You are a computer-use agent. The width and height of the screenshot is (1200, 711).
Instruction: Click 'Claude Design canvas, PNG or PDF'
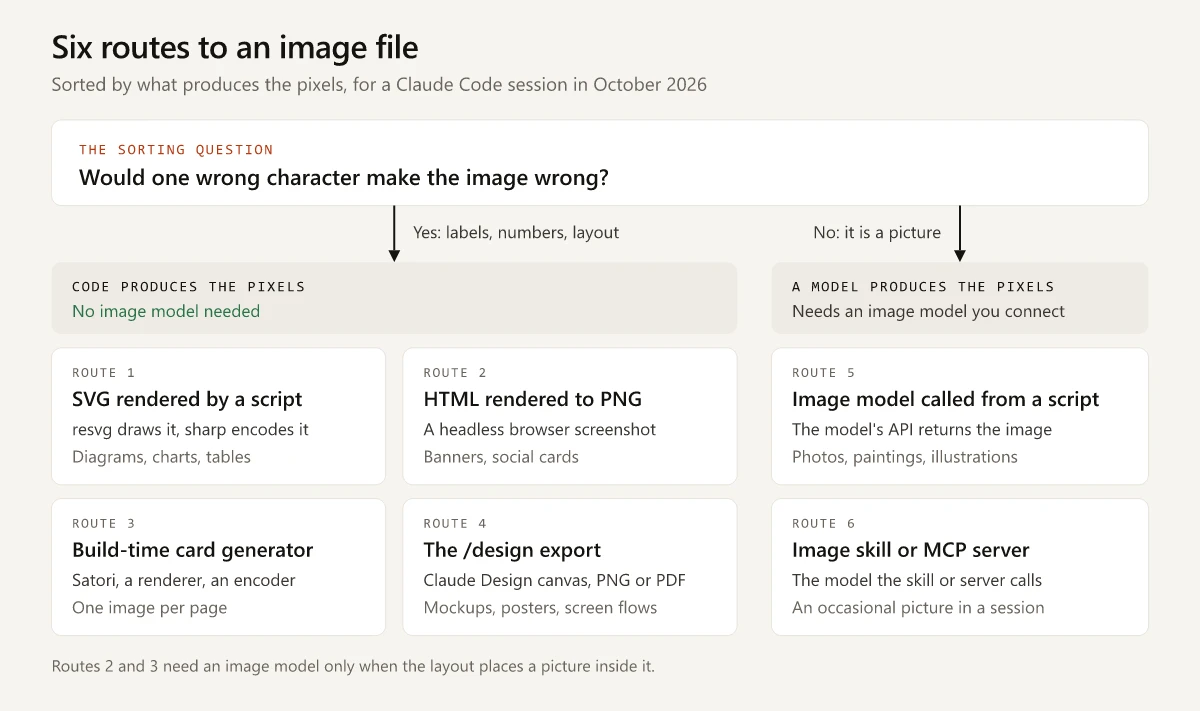[554, 580]
